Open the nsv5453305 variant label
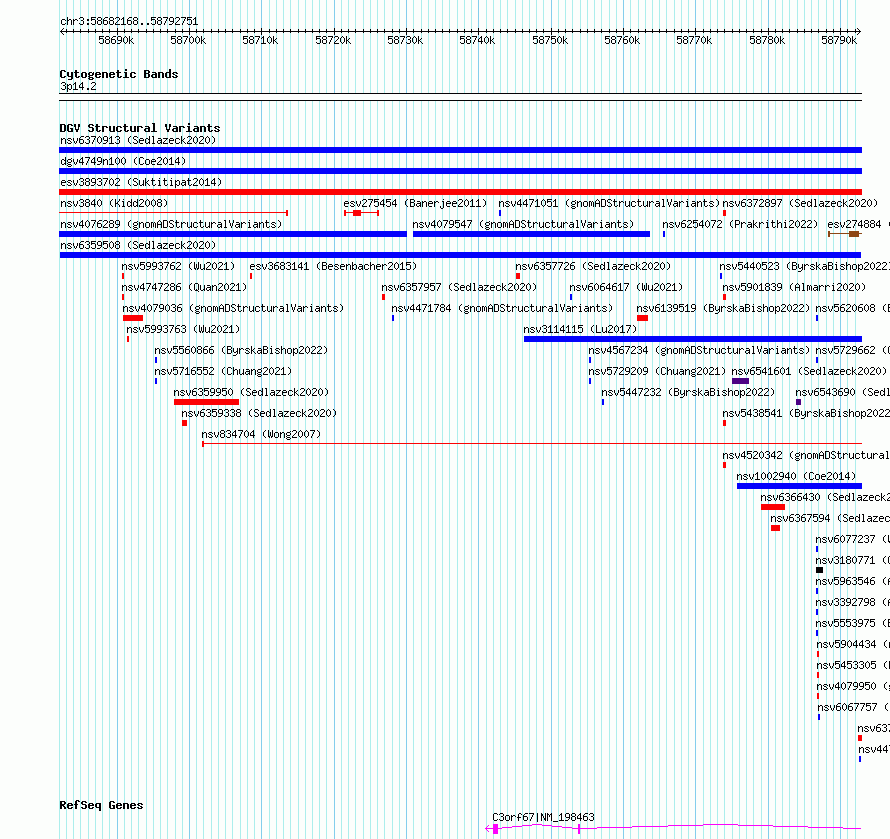Screen dimensions: 890x839 [x=853, y=665]
